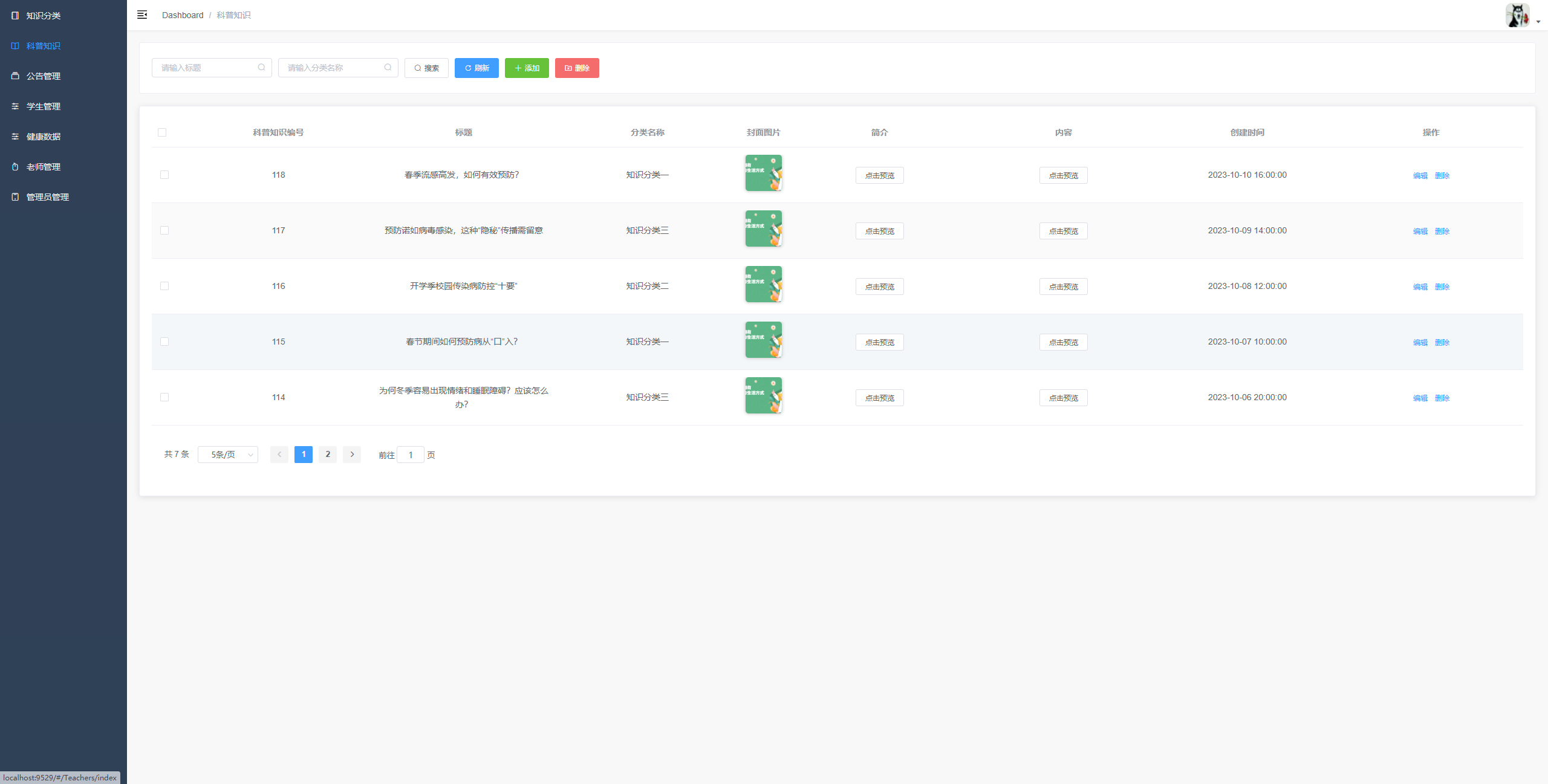Open cover image thumbnail of row 114
Image resolution: width=1548 pixels, height=784 pixels.
pyautogui.click(x=764, y=395)
